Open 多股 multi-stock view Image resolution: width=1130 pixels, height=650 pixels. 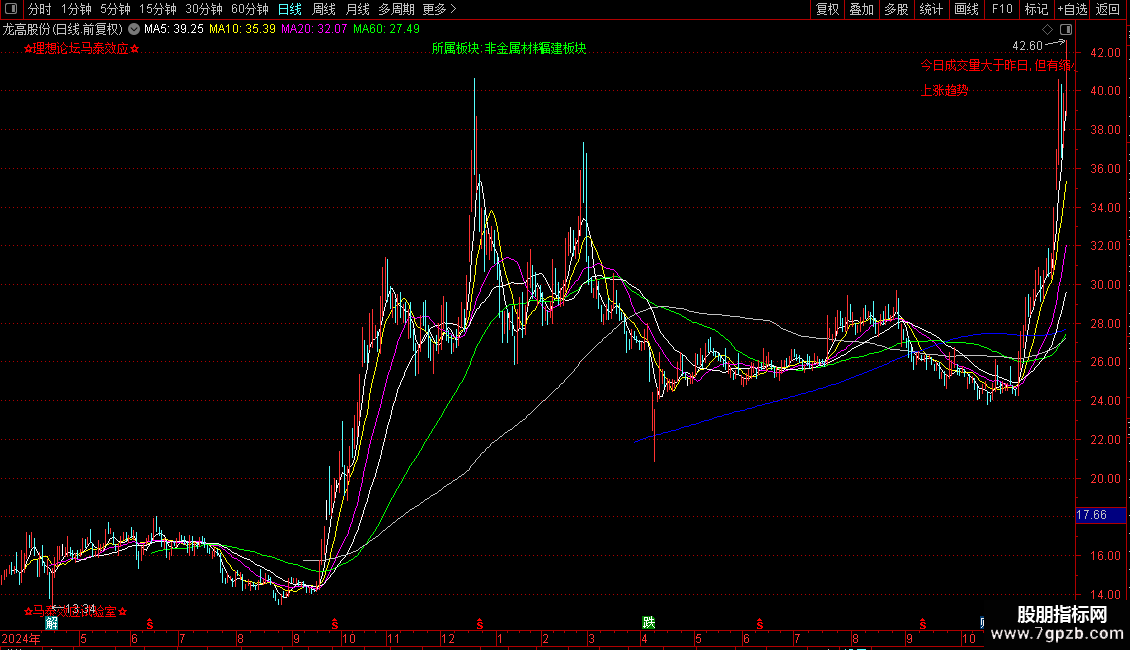point(896,9)
